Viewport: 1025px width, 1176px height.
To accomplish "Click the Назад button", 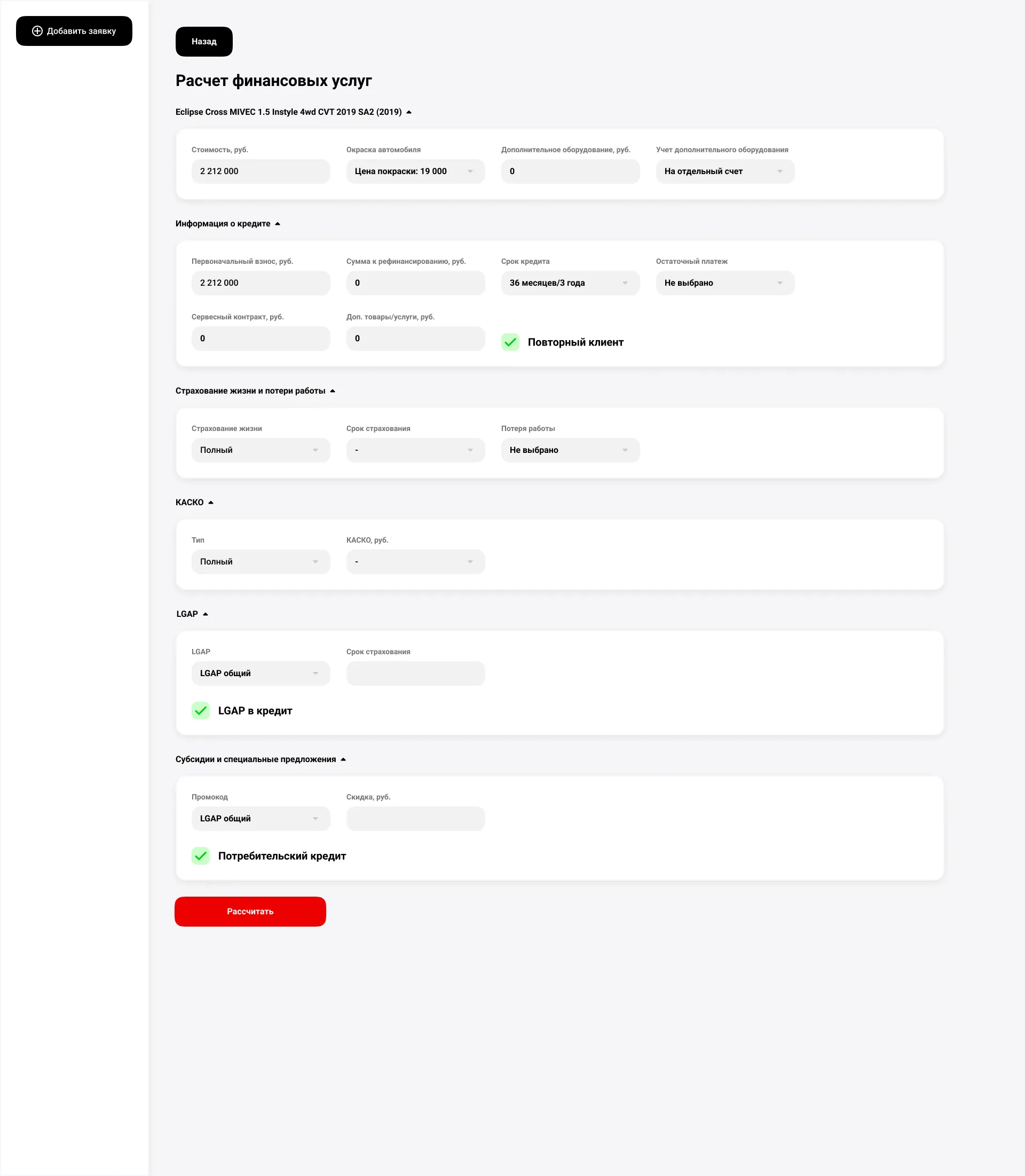I will (204, 42).
